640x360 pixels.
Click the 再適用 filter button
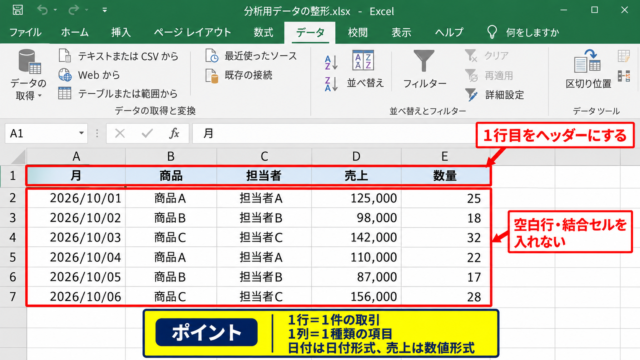point(489,75)
